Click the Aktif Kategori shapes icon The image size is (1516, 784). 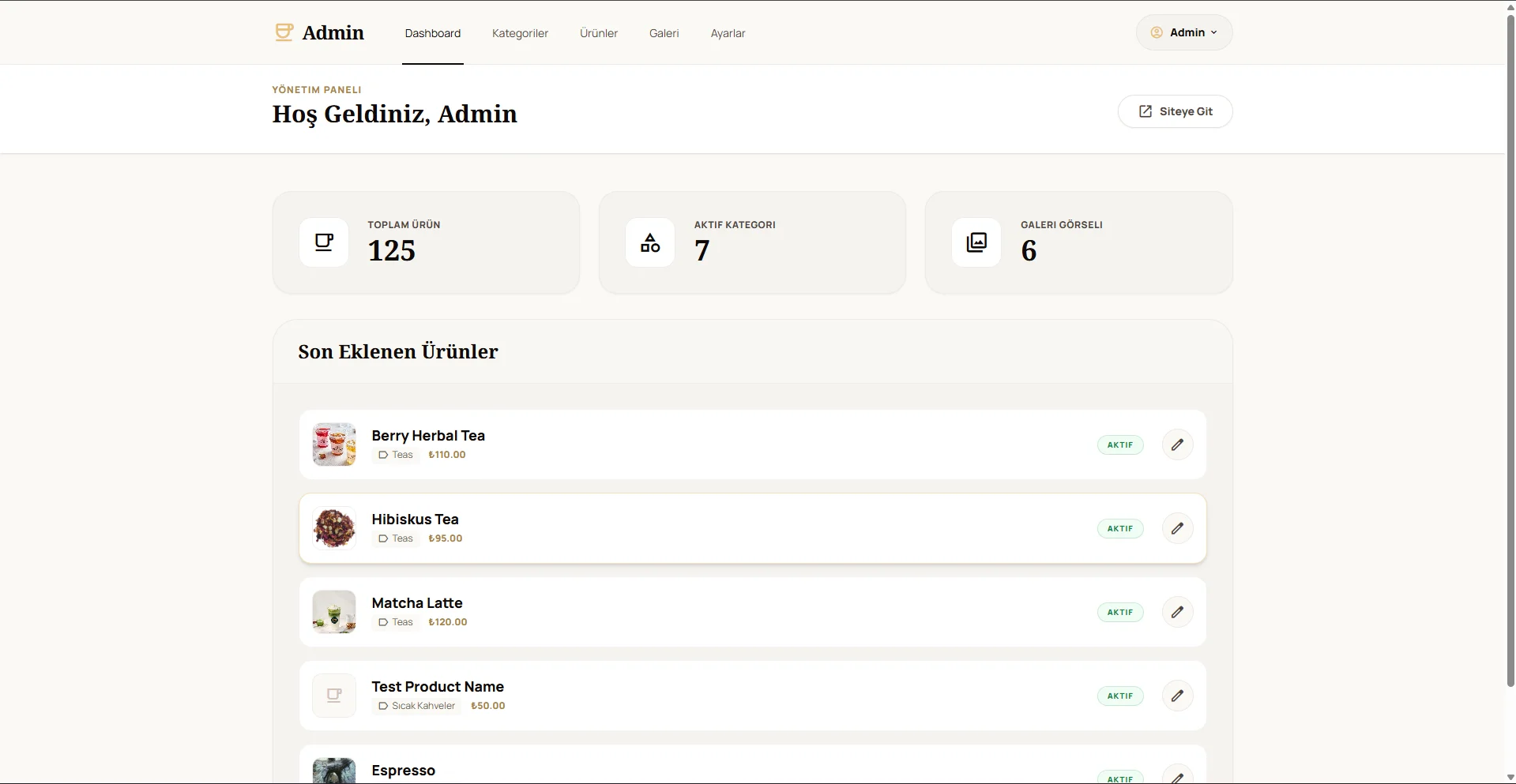click(x=650, y=242)
